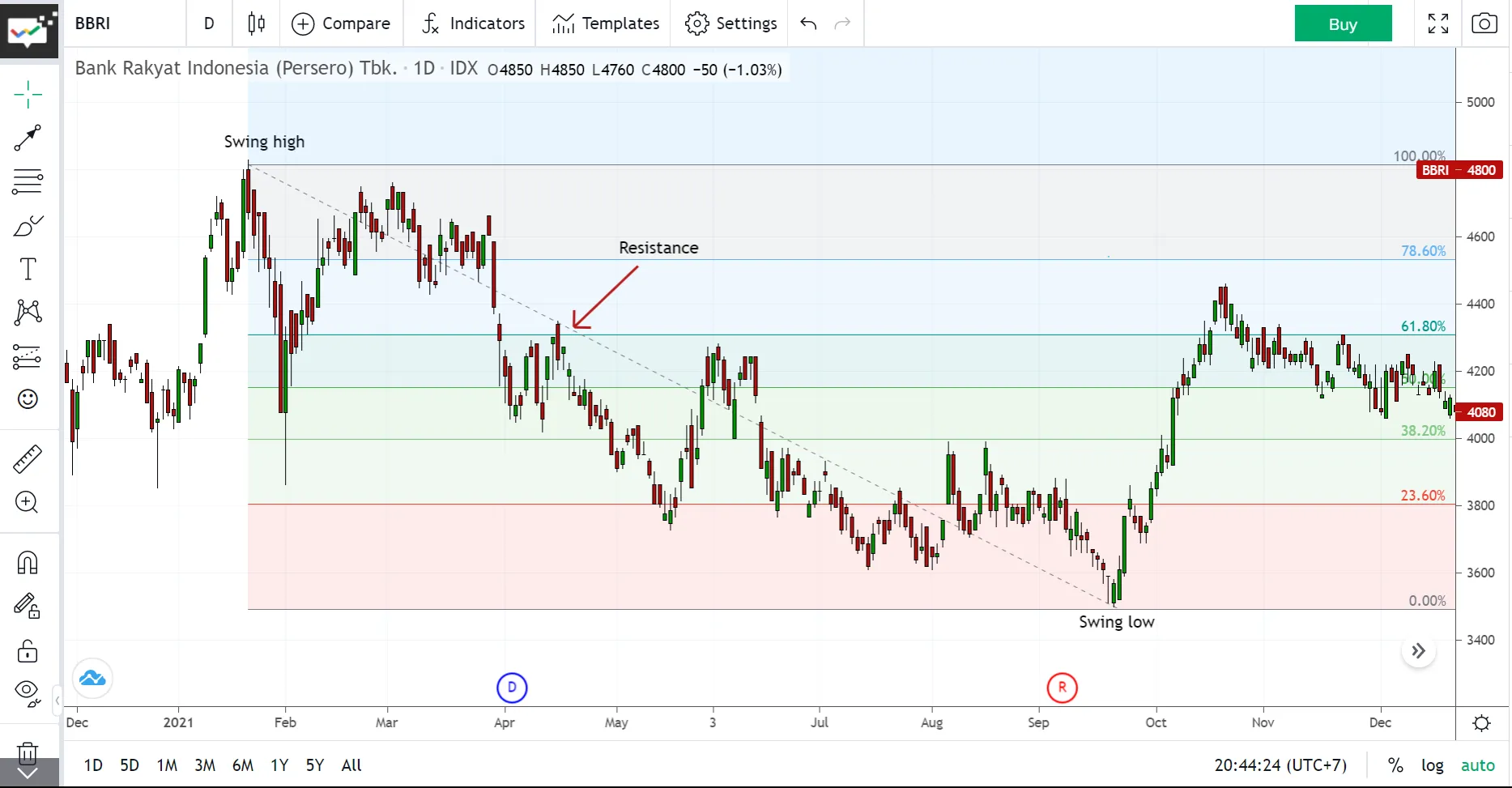Select the trend line drawing tool

[x=28, y=138]
